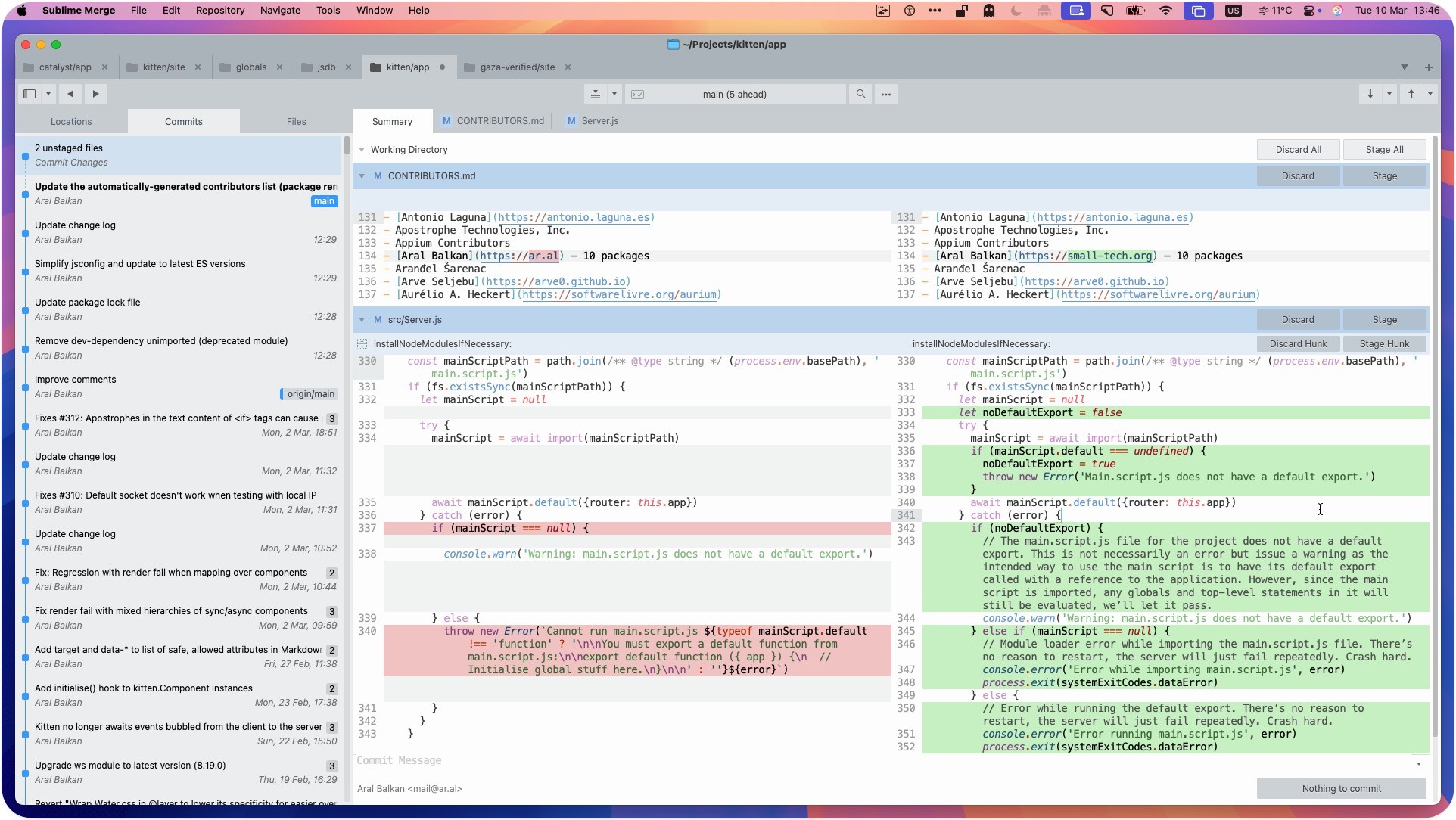Collapse CONTRIBUTORS.md file diff
Image resolution: width=1456 pixels, height=820 pixels.
(362, 176)
